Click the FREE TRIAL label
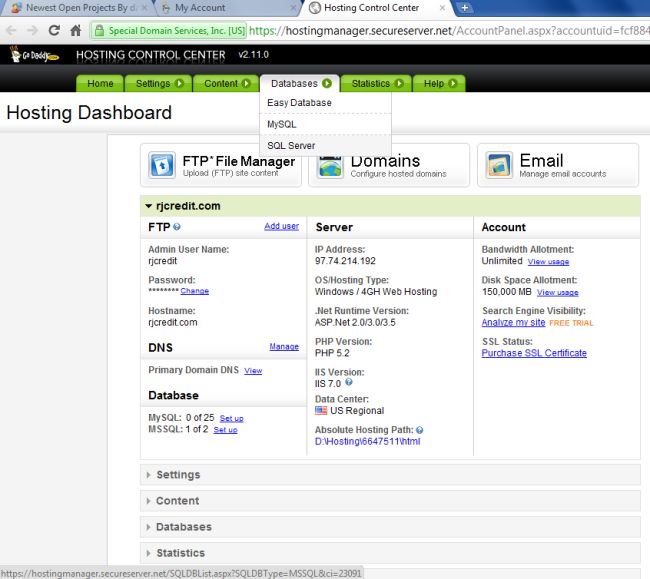 pos(571,323)
